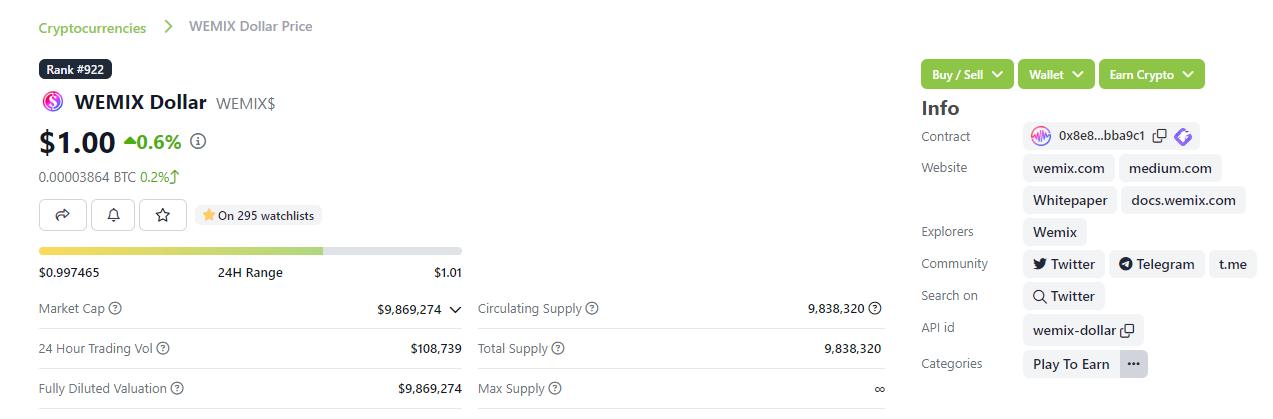Viewport: 1273px width, 419px height.
Task: Click the purple icon next to contract copy
Action: [1183, 136]
